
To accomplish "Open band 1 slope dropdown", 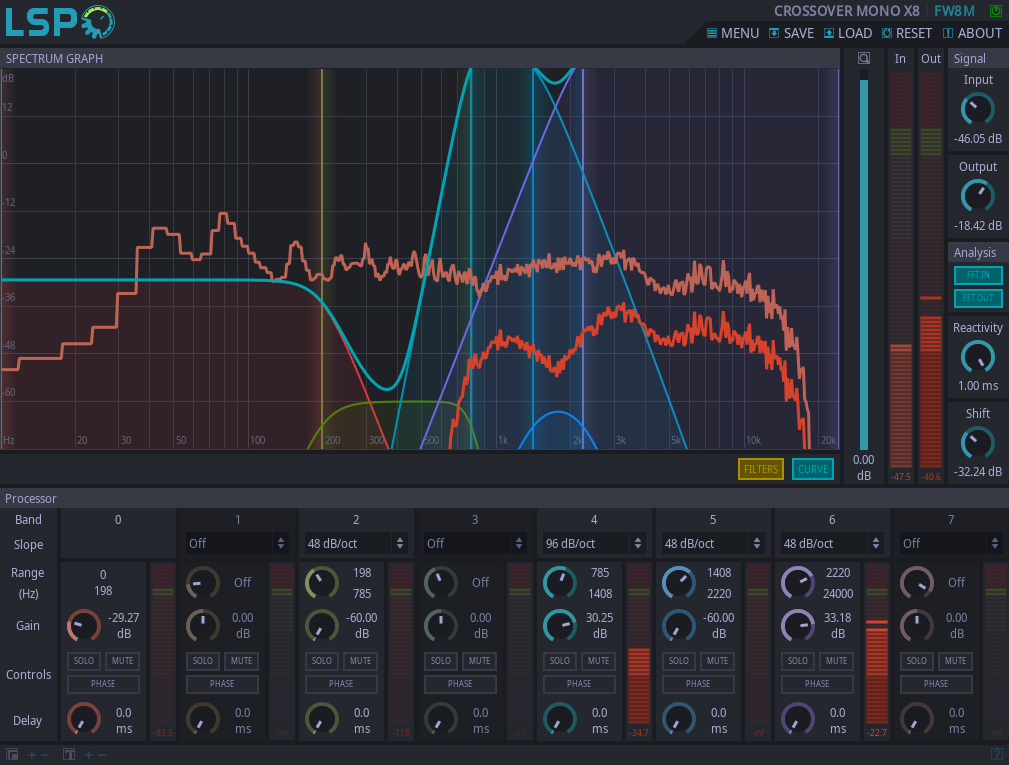I will (x=237, y=544).
